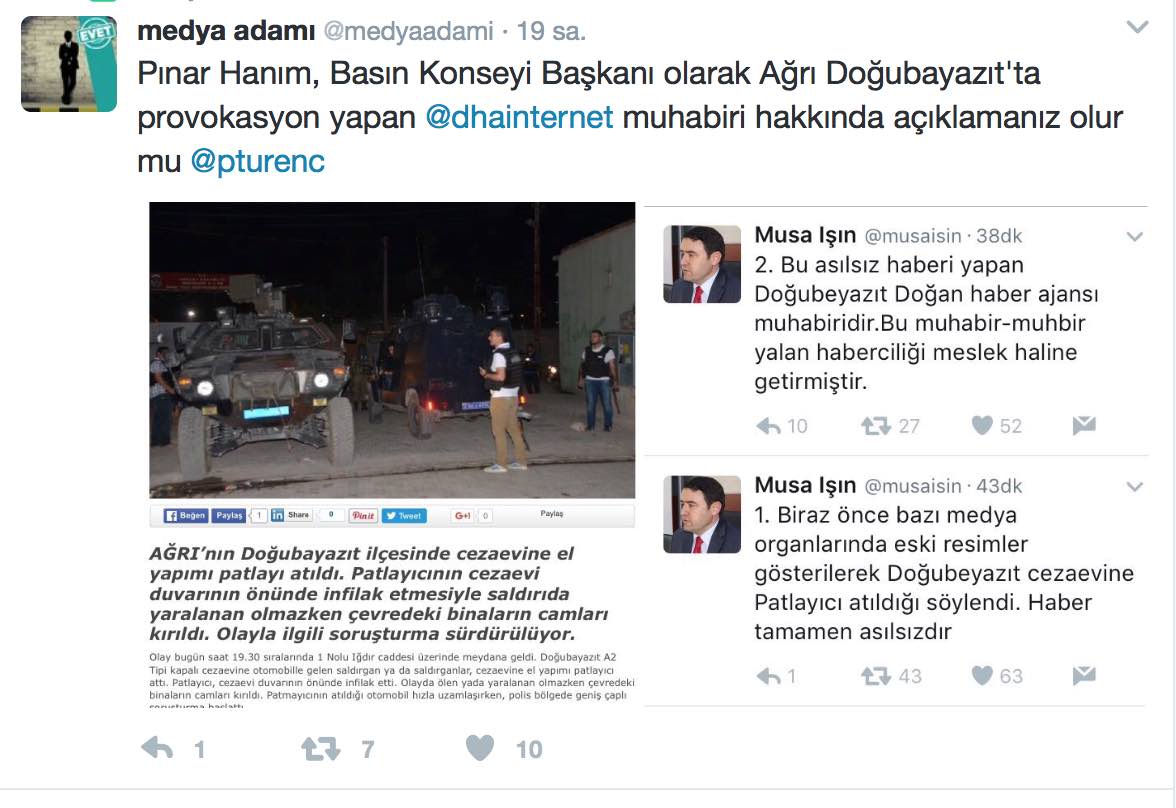
Task: Reply to Musa Işın's 38dk tweet
Action: [768, 426]
